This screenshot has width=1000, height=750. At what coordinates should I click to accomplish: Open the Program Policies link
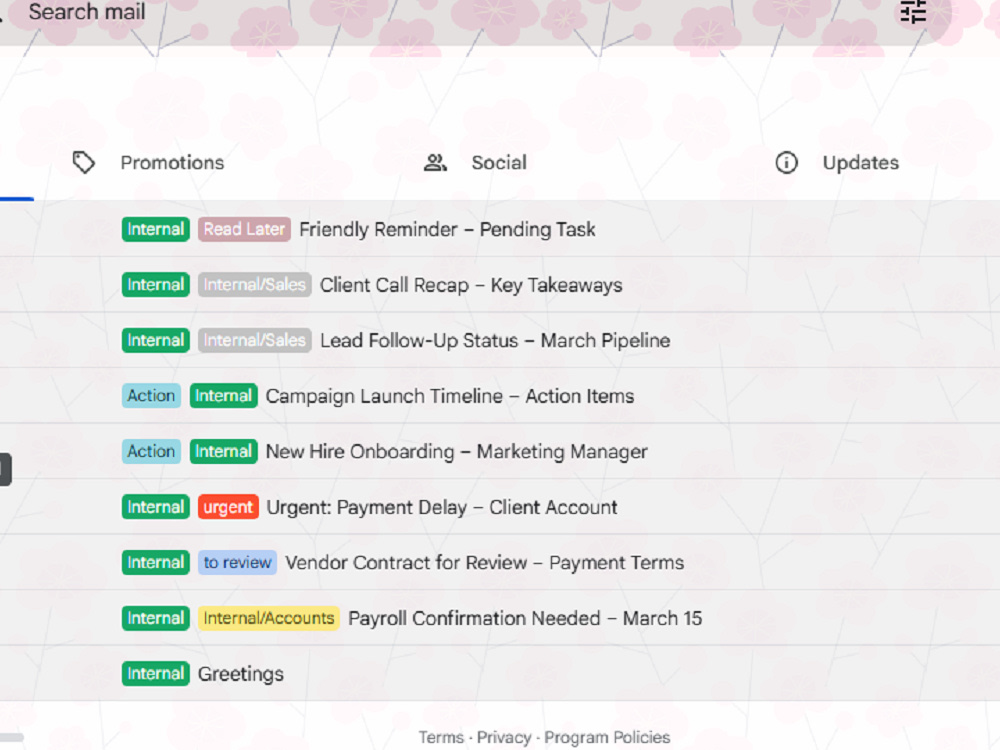point(607,737)
